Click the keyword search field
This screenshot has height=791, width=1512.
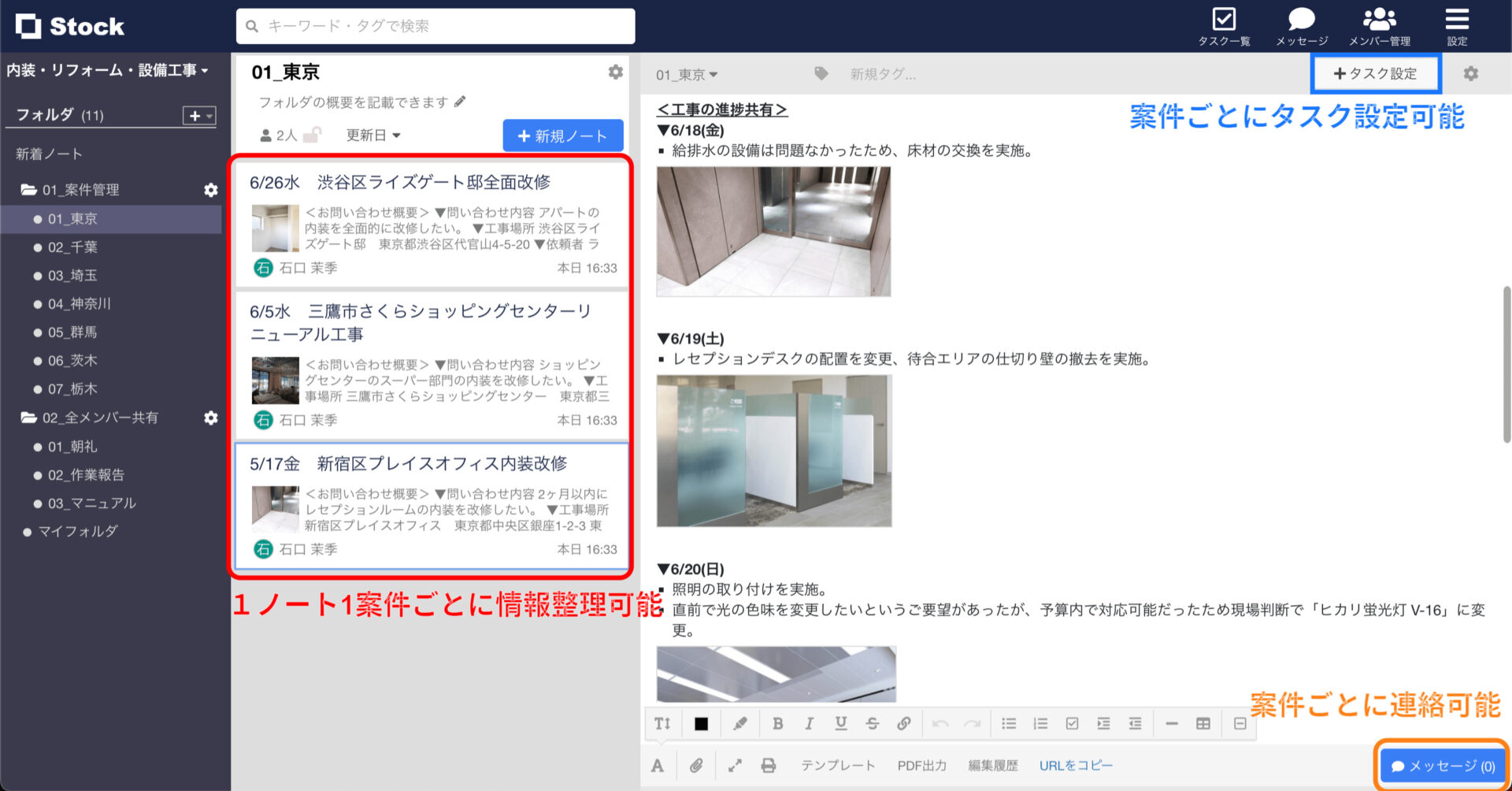(x=435, y=26)
